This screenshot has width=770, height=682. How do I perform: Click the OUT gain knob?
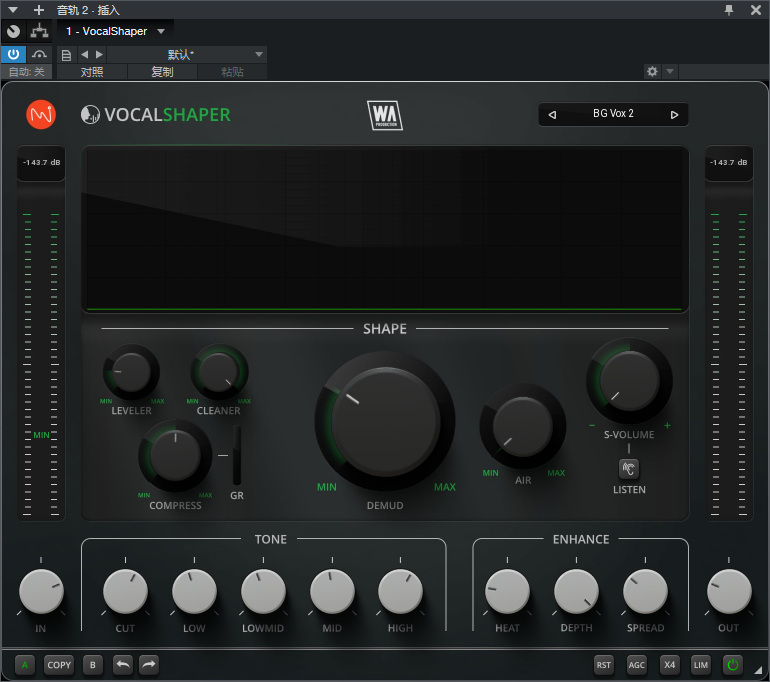(x=729, y=591)
